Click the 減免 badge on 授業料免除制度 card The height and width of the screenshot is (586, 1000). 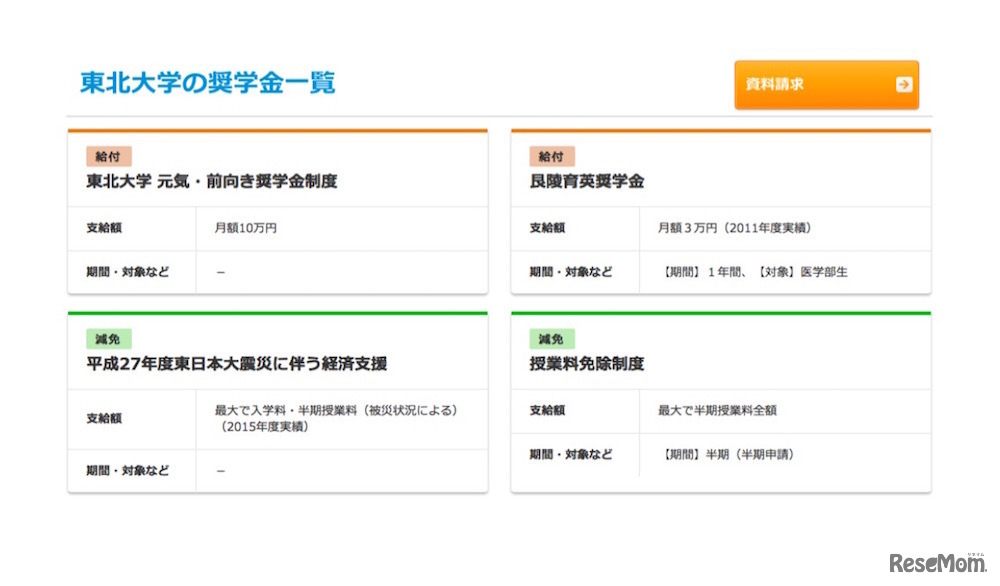pyautogui.click(x=553, y=339)
